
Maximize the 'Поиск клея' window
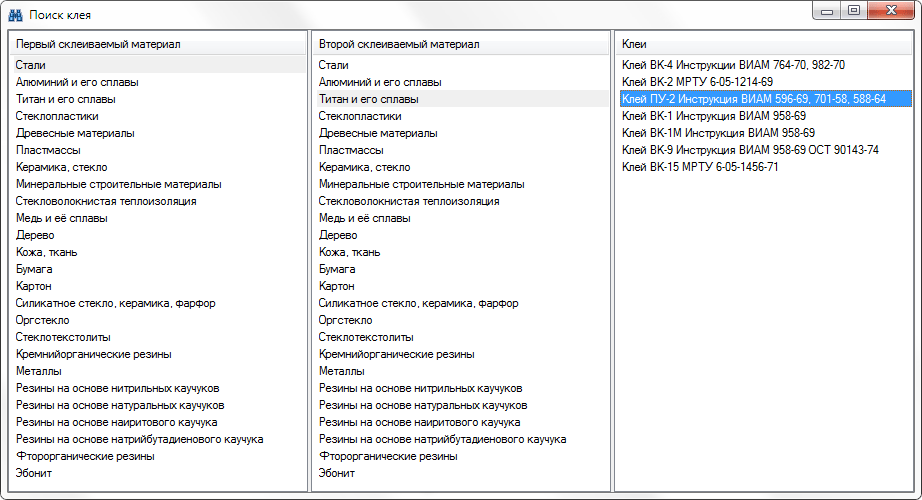pos(853,11)
